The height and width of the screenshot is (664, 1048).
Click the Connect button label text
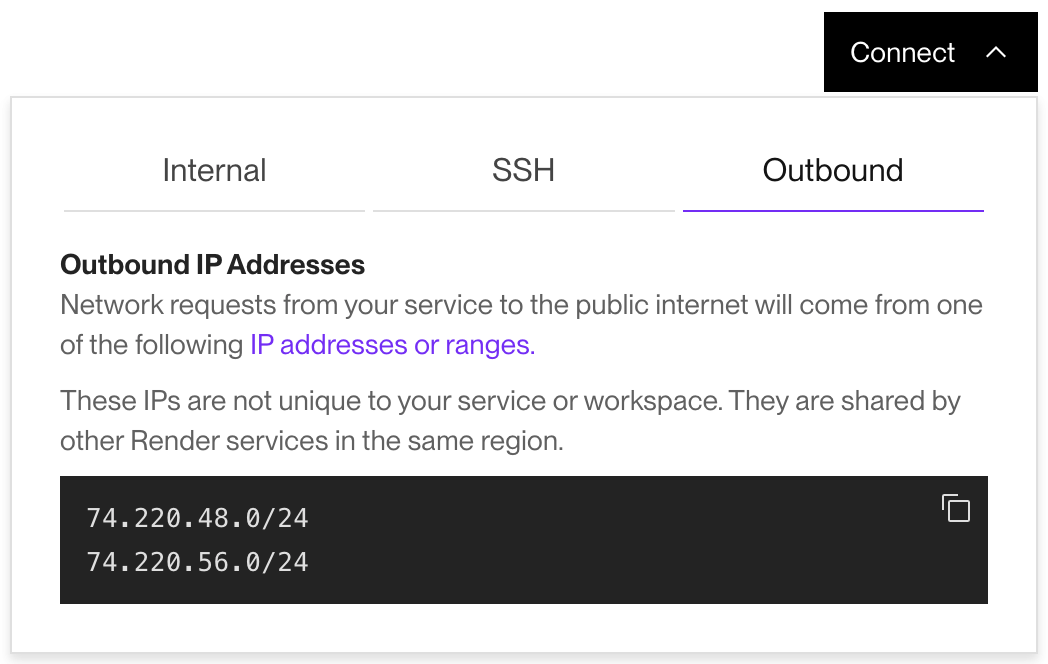[x=902, y=52]
